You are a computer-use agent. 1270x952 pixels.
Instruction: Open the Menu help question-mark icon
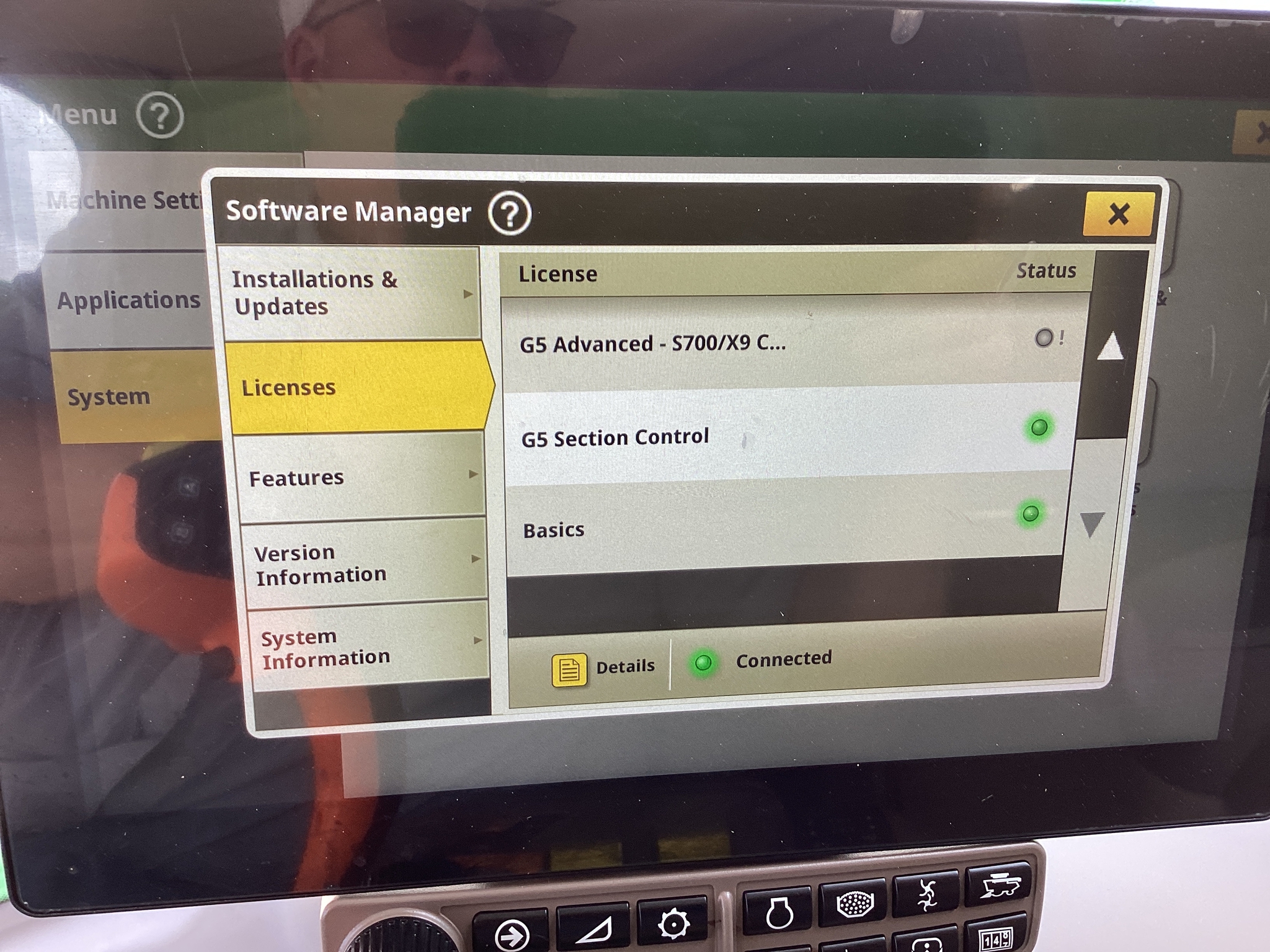[x=160, y=115]
